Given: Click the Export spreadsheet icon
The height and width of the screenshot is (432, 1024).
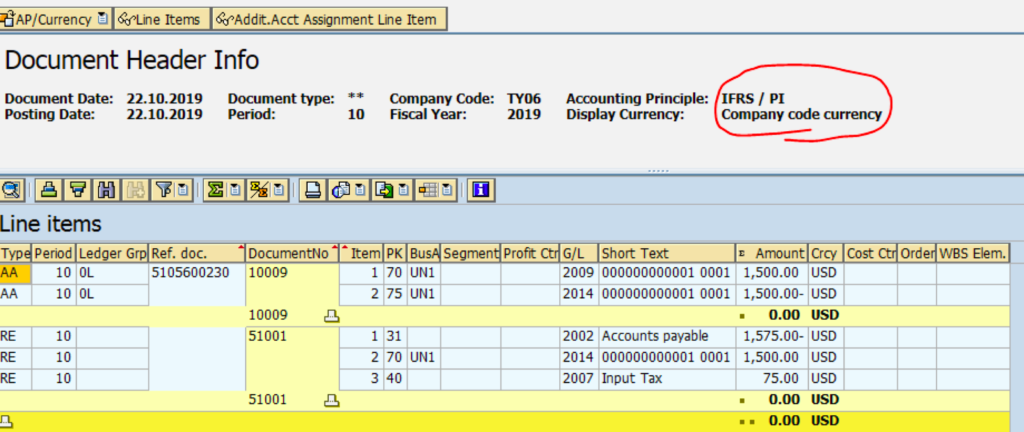Looking at the screenshot, I should 381,189.
